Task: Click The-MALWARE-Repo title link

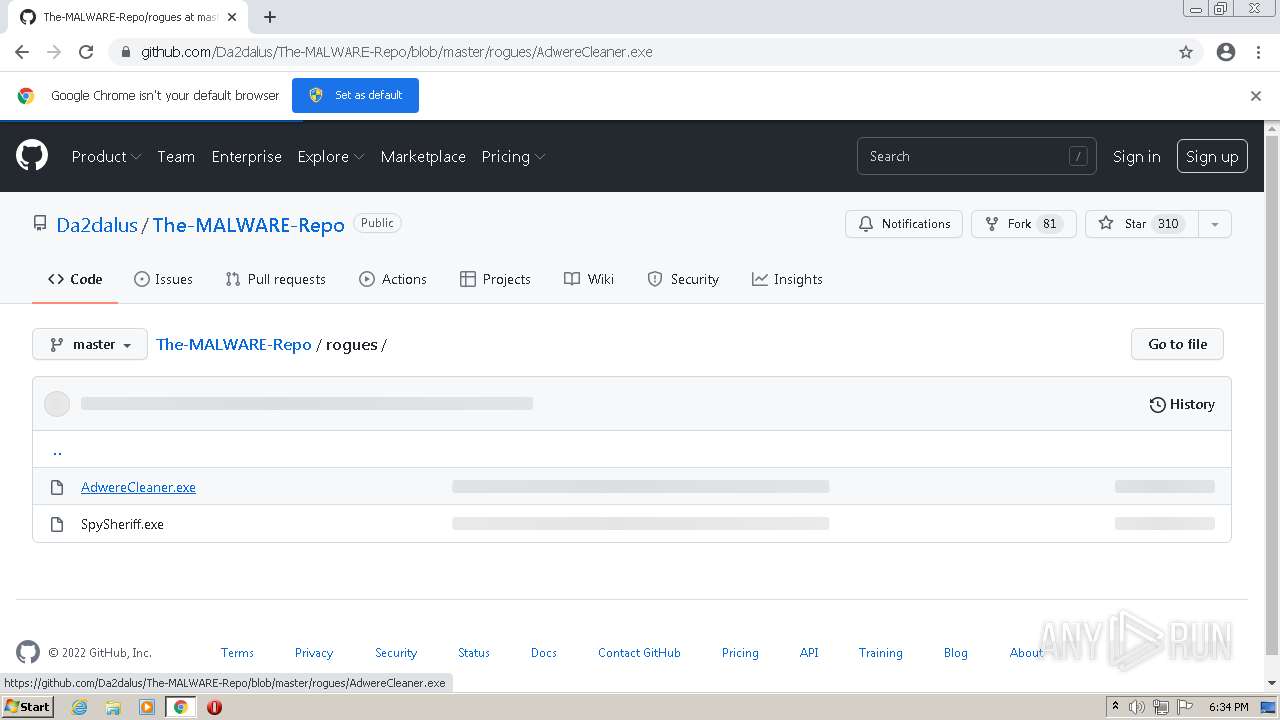Action: point(248,225)
